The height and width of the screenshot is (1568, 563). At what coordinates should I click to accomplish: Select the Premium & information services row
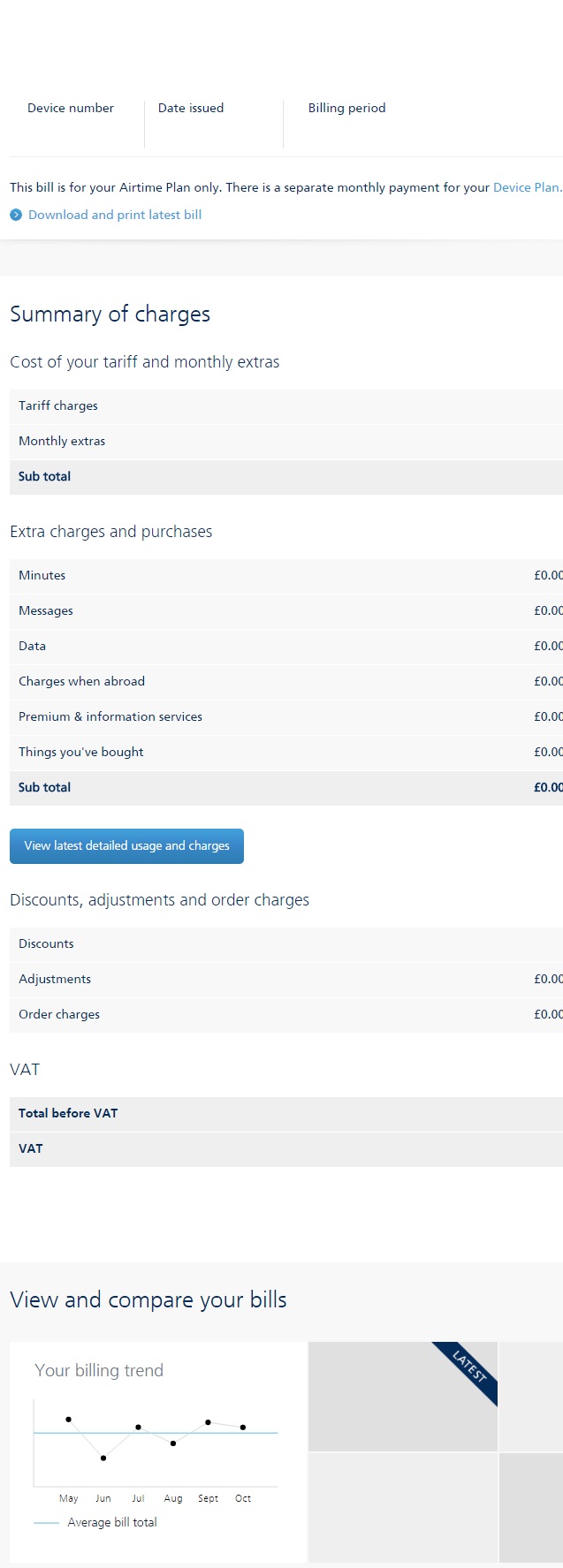286,717
